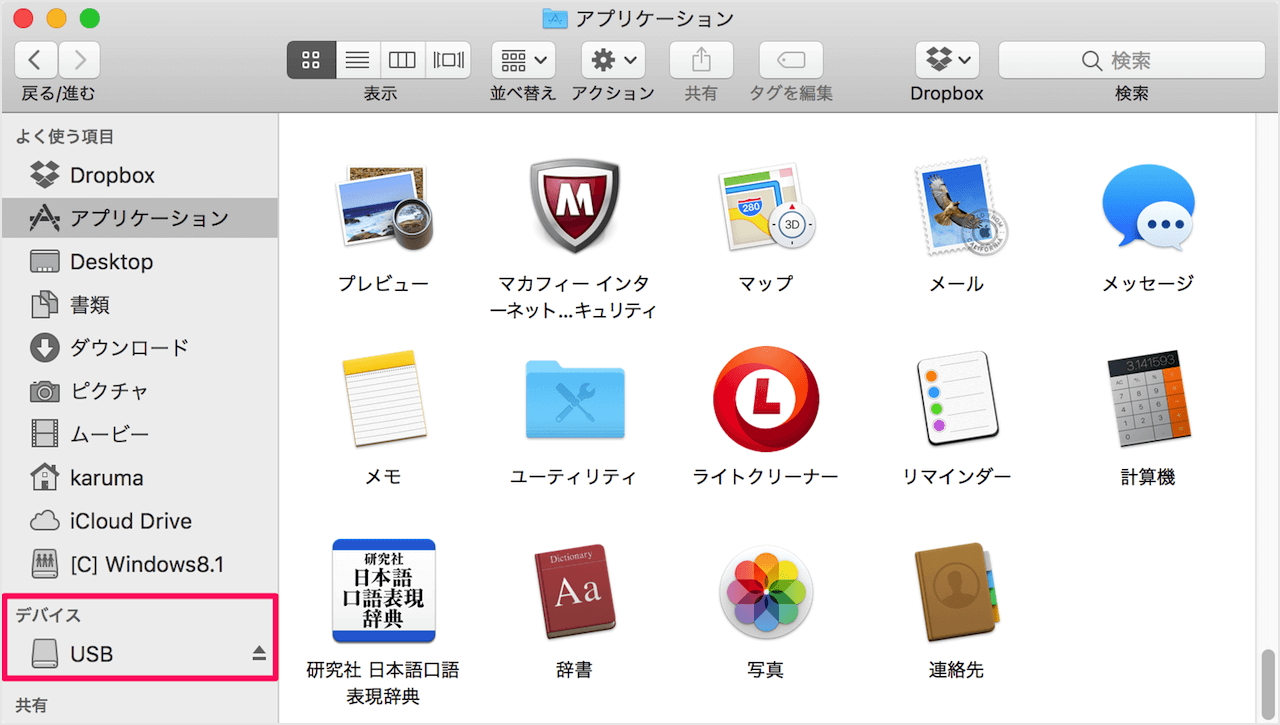
Task: Switch to list view
Action: [x=357, y=60]
